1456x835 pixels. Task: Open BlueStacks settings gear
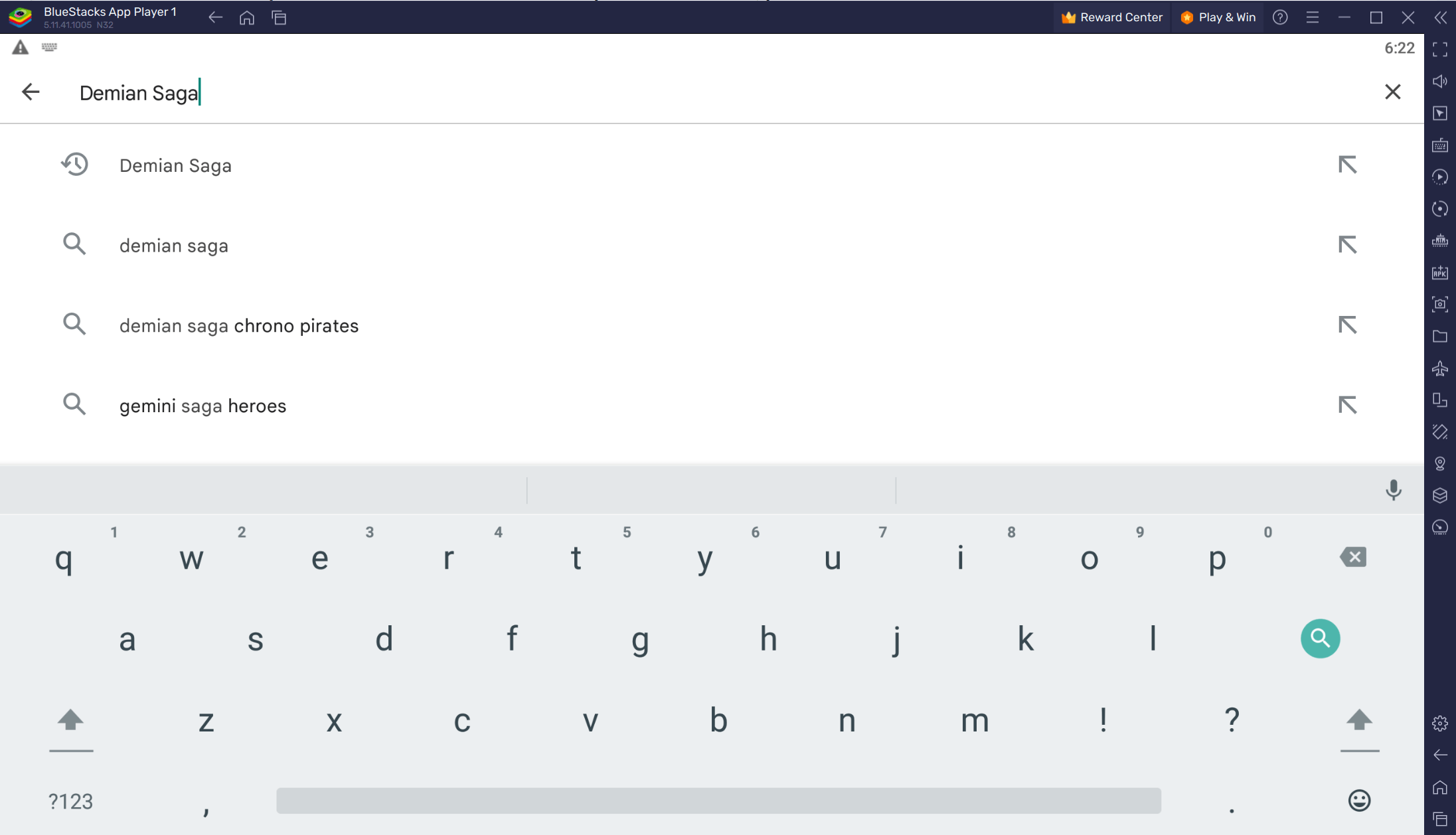tap(1439, 723)
